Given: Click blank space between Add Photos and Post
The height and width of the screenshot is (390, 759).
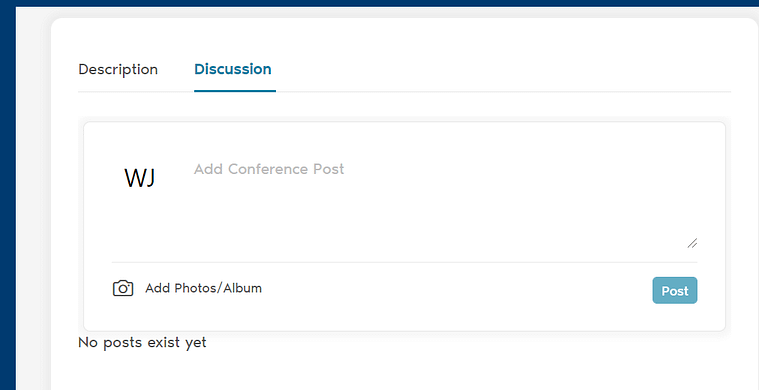Looking at the screenshot, I should point(455,289).
